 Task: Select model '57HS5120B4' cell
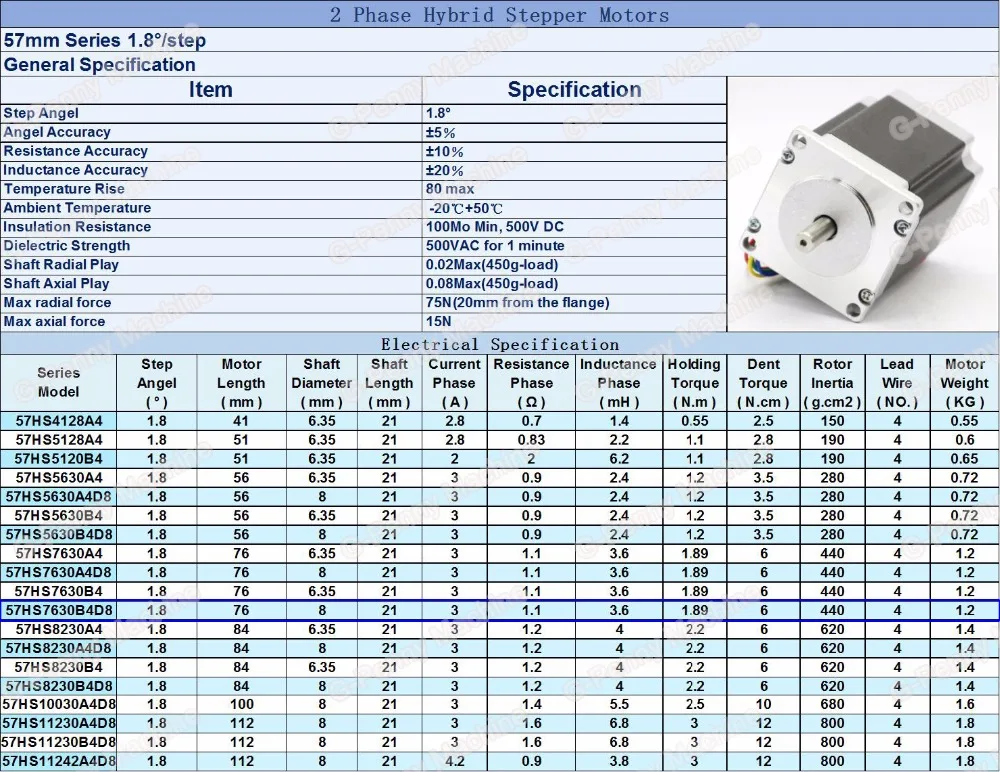[x=59, y=459]
